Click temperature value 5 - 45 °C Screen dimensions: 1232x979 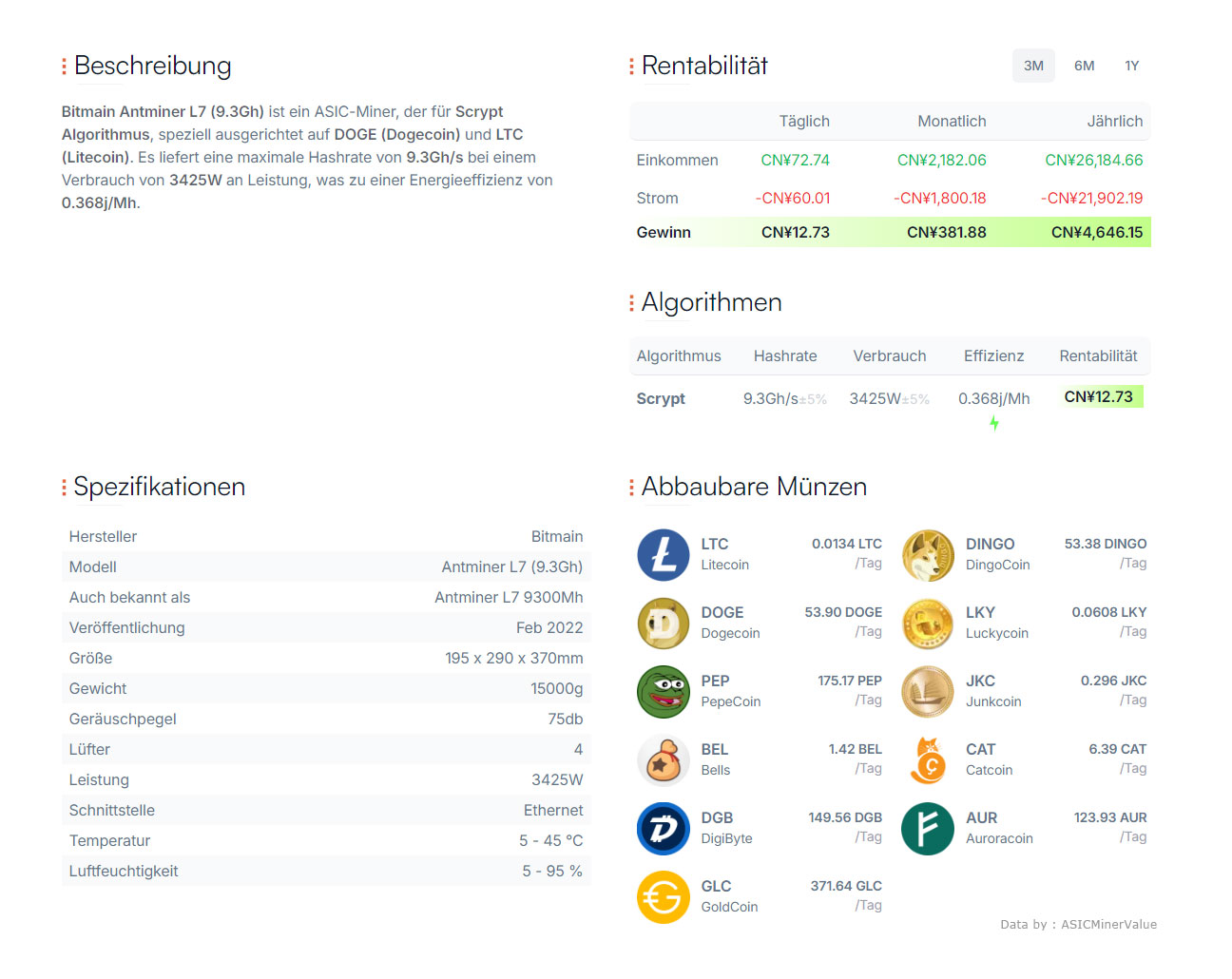pos(551,840)
